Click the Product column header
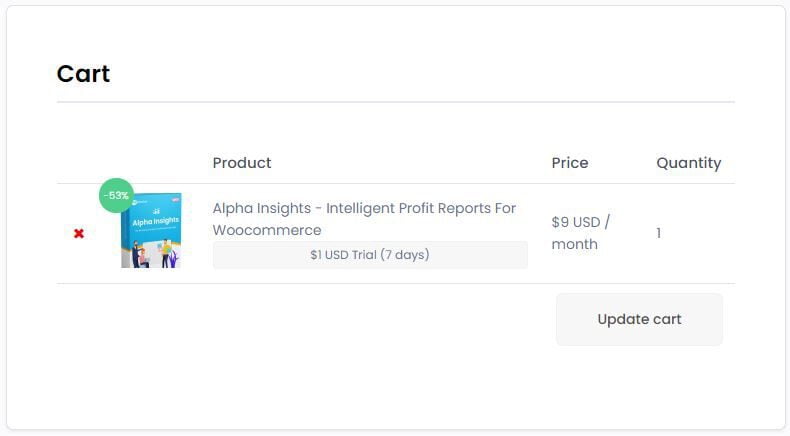Viewport: 790px width, 436px height. (x=242, y=163)
